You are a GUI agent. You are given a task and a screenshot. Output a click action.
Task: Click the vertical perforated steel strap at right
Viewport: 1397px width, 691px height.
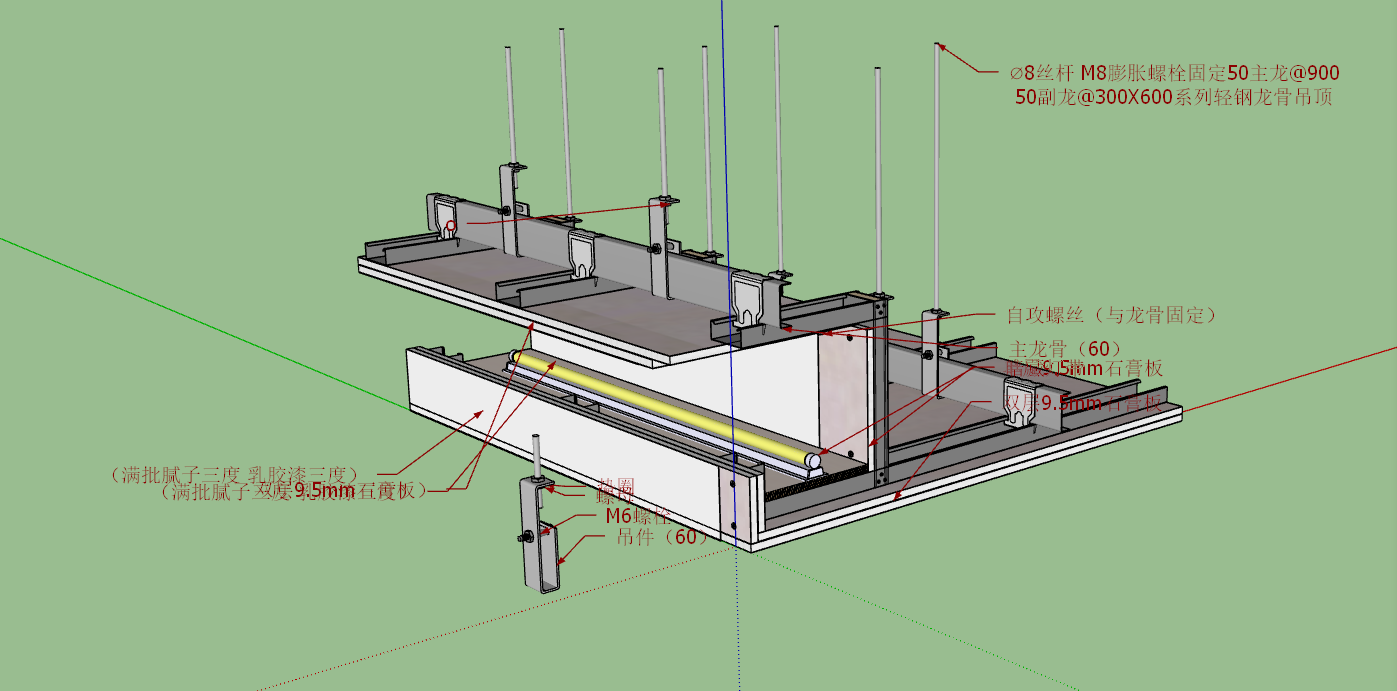[x=880, y=390]
